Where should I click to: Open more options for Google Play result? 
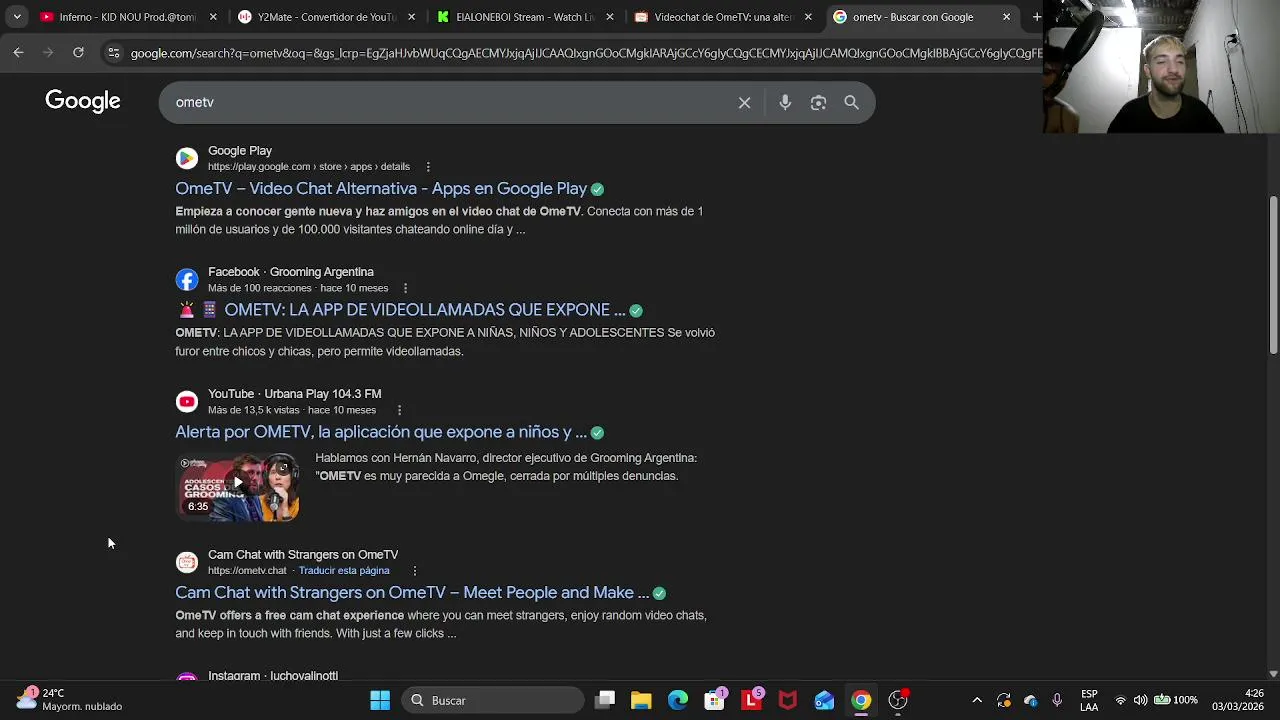pos(428,166)
